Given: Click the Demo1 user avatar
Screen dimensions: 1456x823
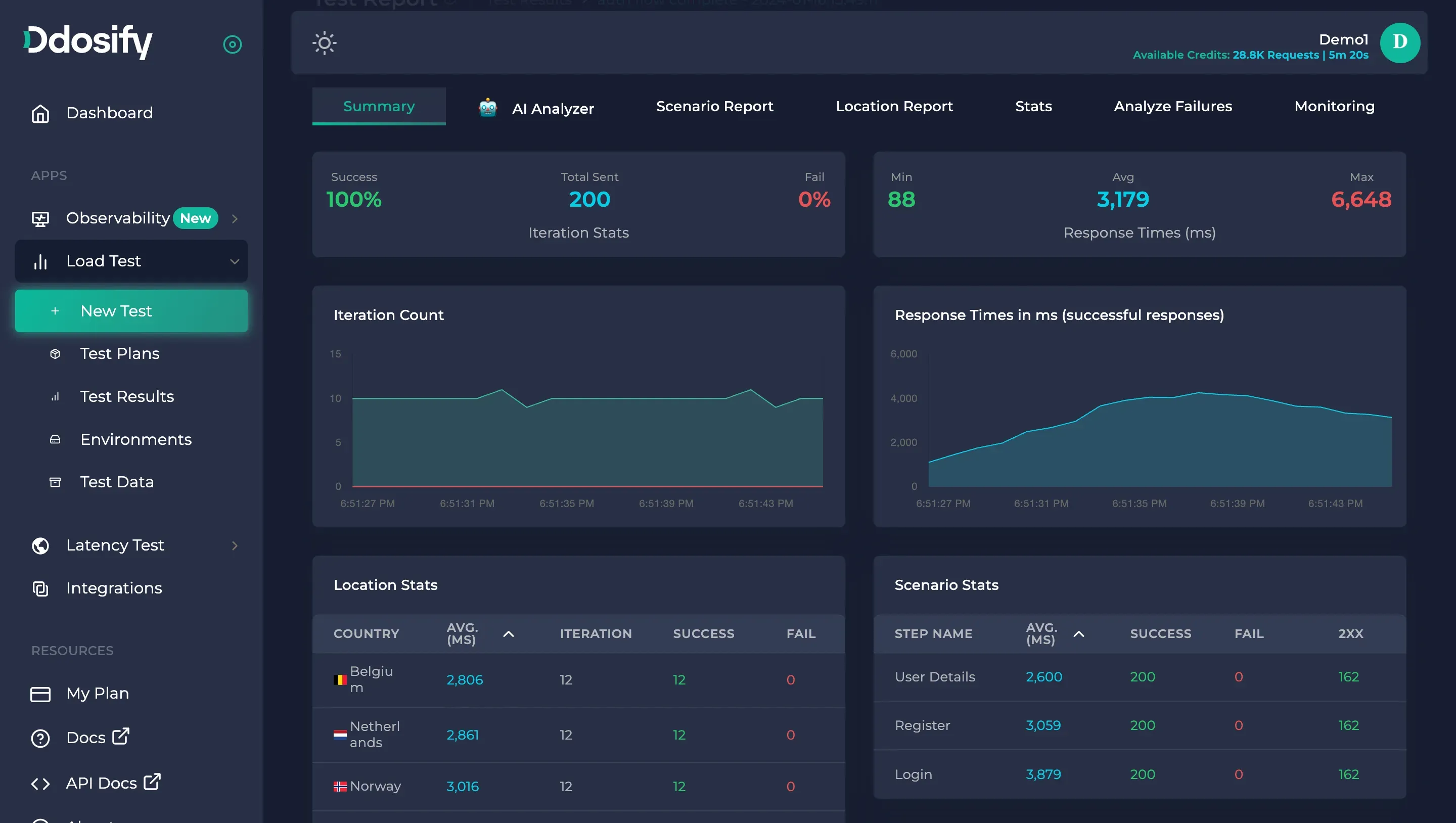Looking at the screenshot, I should [x=1399, y=43].
